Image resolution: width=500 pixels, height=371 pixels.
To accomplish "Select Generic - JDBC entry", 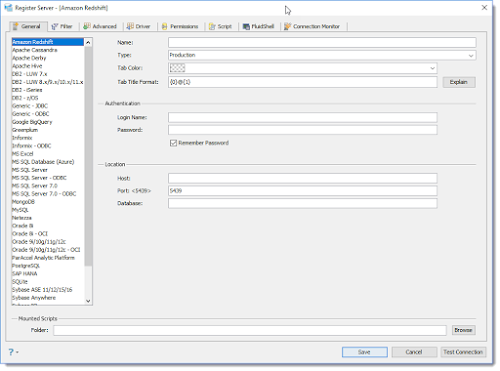I will pyautogui.click(x=48, y=106).
